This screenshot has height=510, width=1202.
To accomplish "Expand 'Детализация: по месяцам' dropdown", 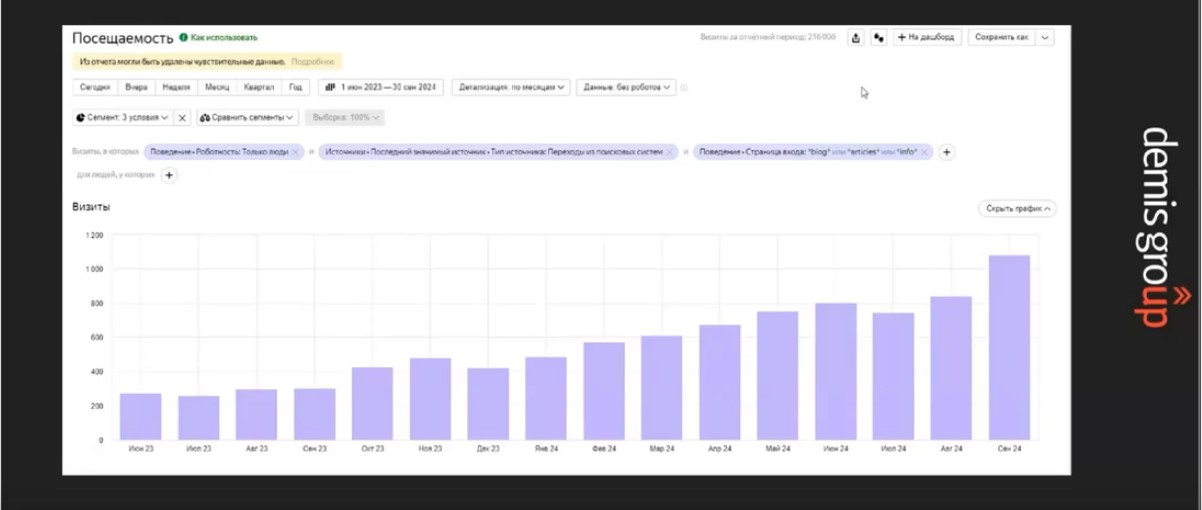I will [x=511, y=88].
